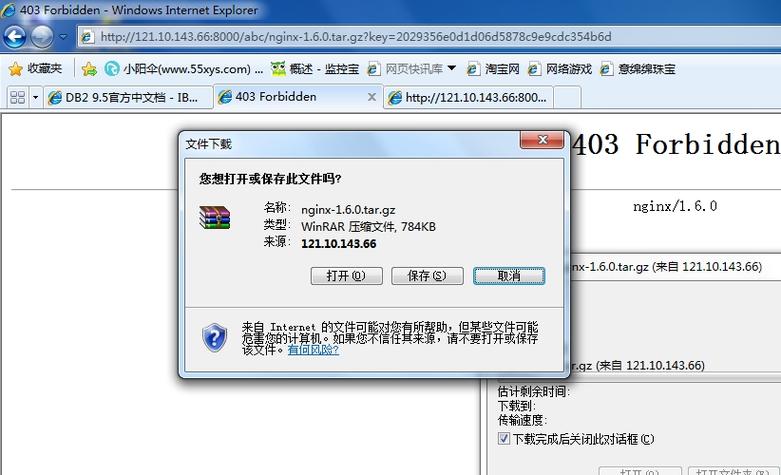Click the browser Back arrow button
The image size is (781, 475).
click(x=14, y=36)
